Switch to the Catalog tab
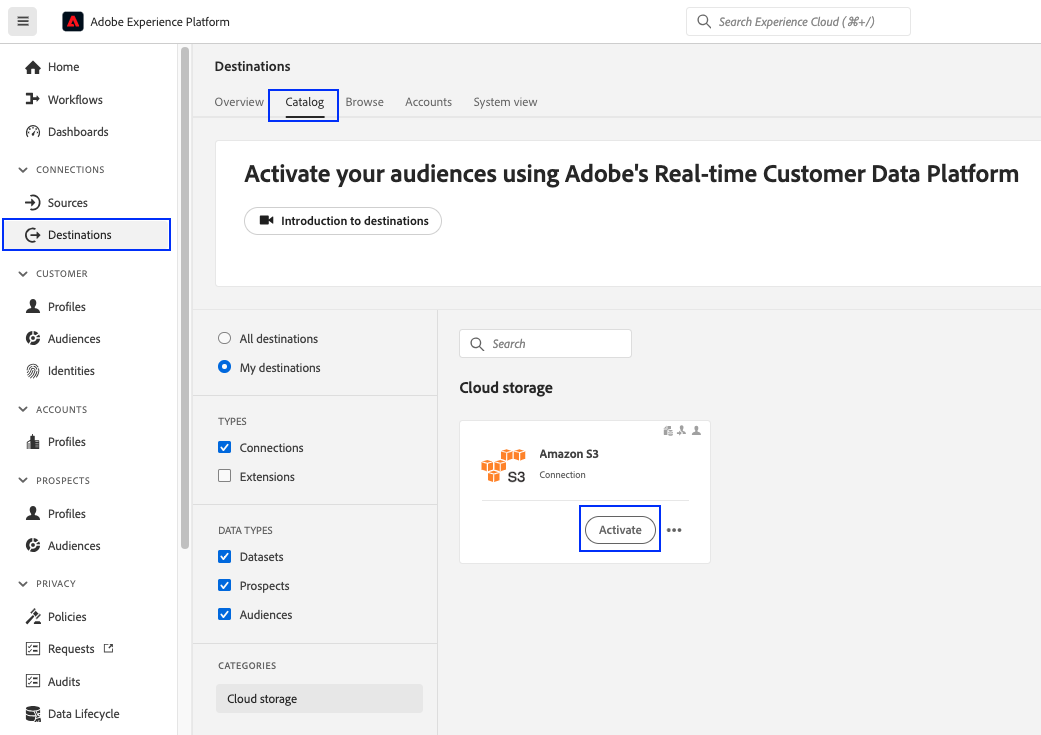Image resolution: width=1041 pixels, height=735 pixels. [x=305, y=102]
